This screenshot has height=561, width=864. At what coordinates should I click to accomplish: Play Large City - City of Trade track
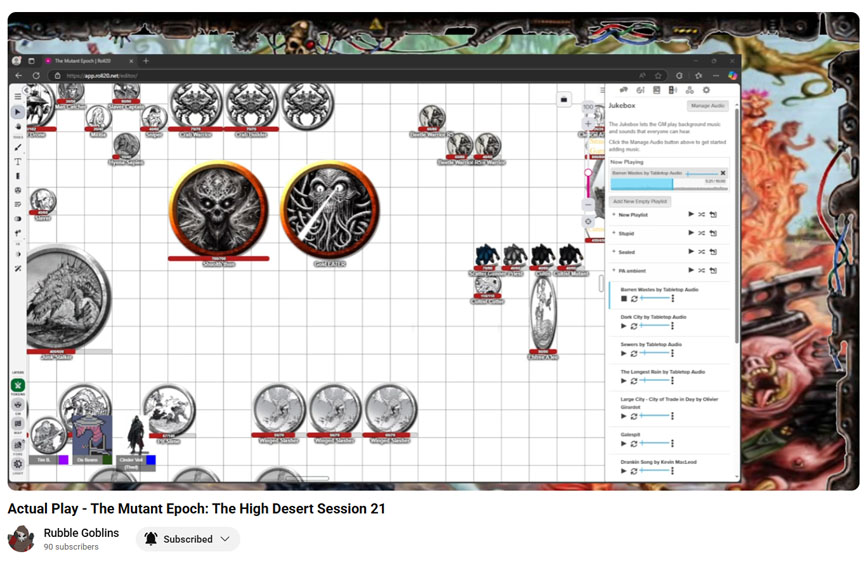624,416
